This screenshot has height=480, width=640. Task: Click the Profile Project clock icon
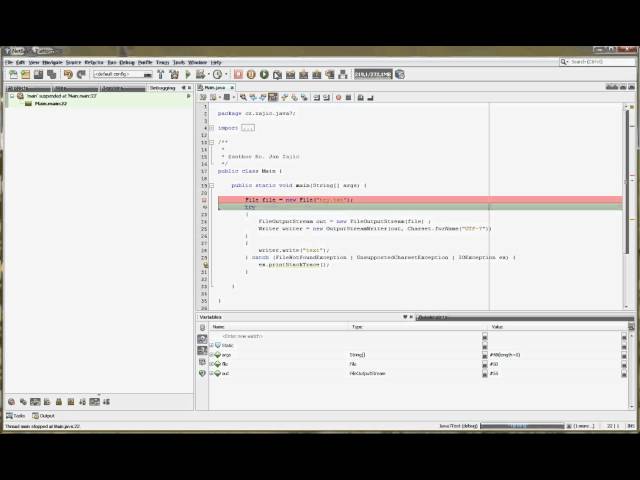tap(218, 74)
